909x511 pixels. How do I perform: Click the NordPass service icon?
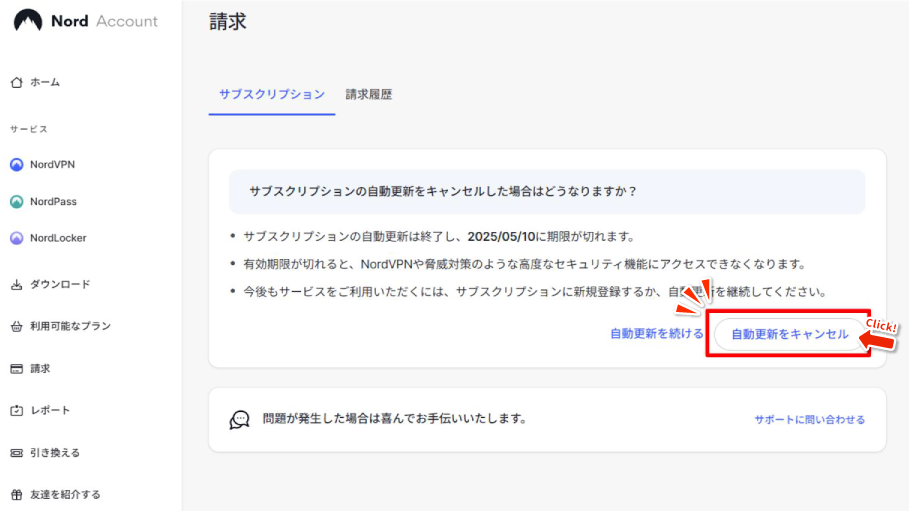[16, 202]
